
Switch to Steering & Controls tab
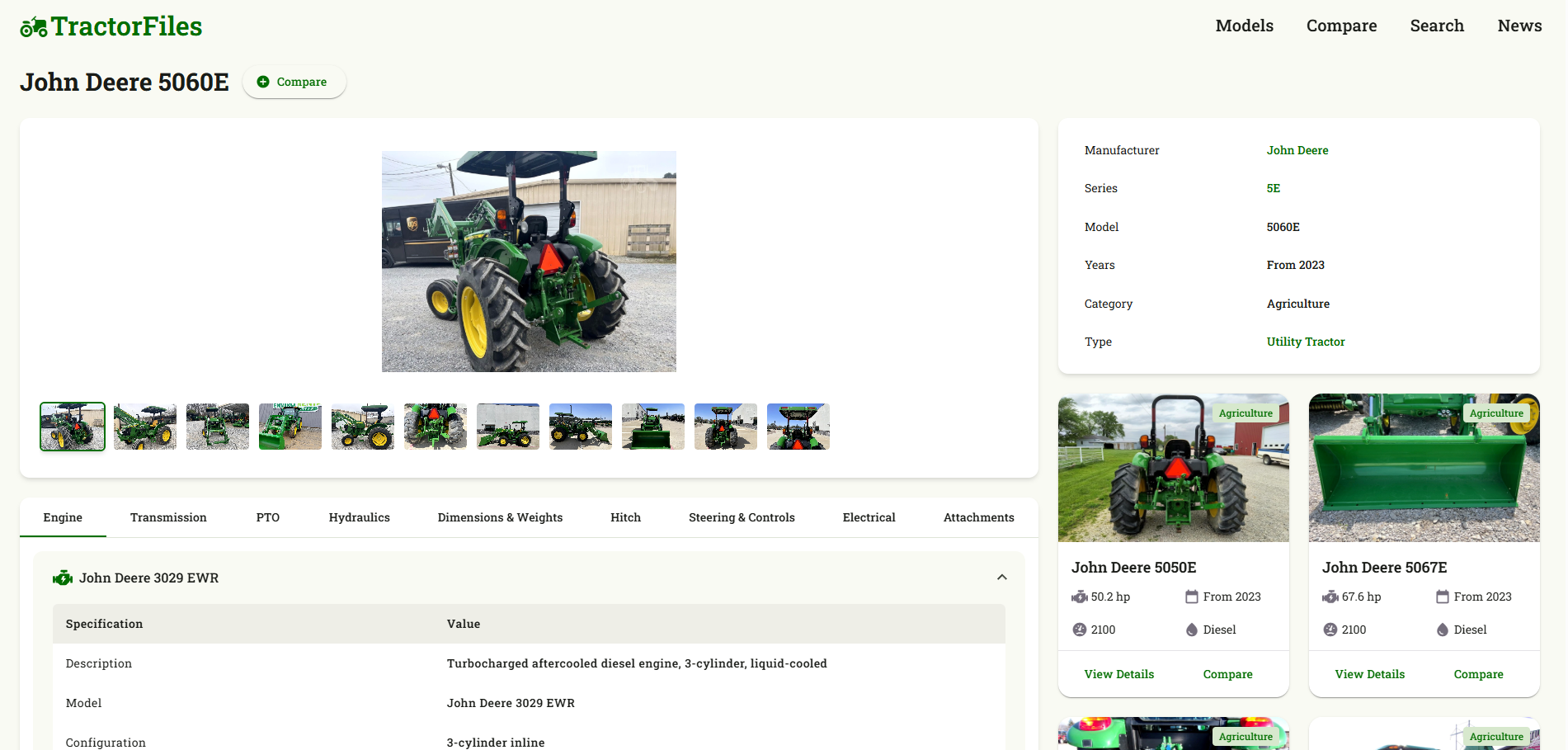click(x=742, y=517)
